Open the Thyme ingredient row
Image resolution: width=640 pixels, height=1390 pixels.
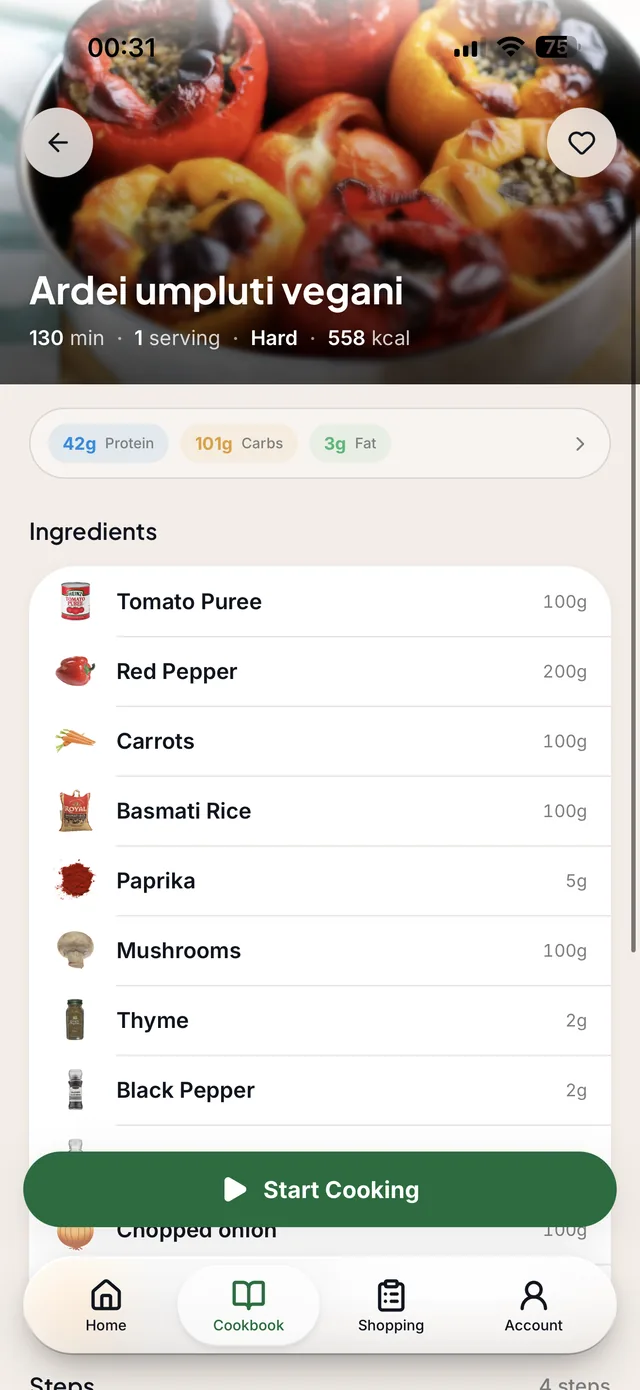point(320,1021)
